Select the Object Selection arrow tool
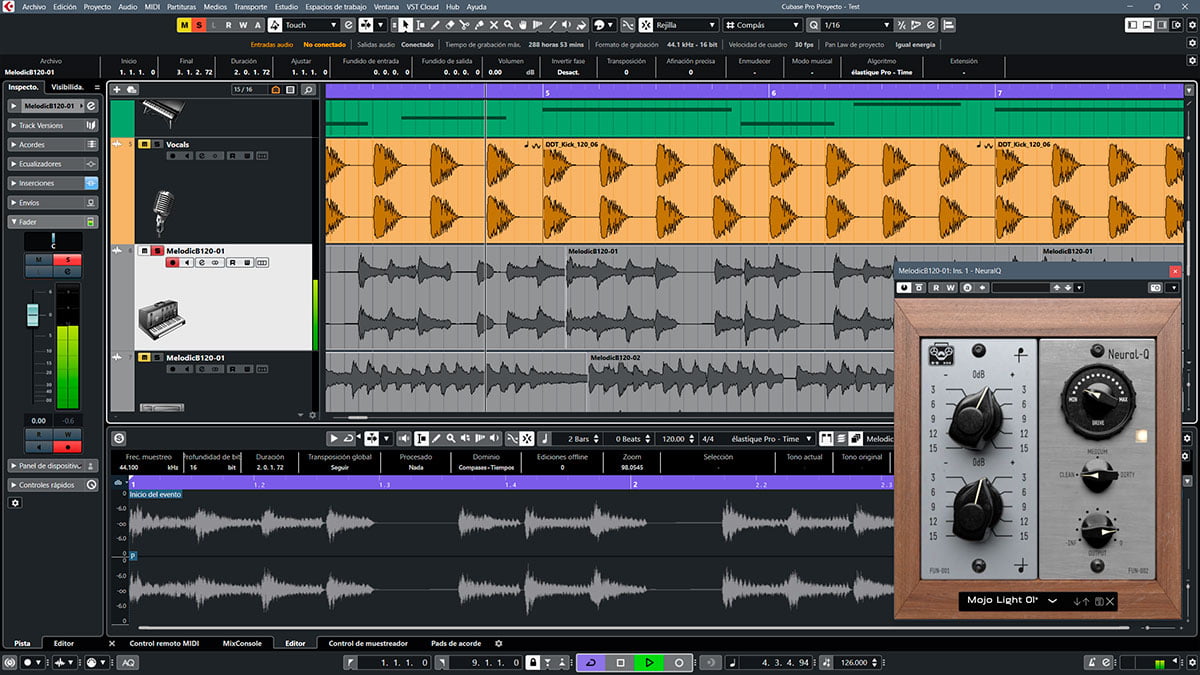Screen dimensions: 1200x675 404,25
